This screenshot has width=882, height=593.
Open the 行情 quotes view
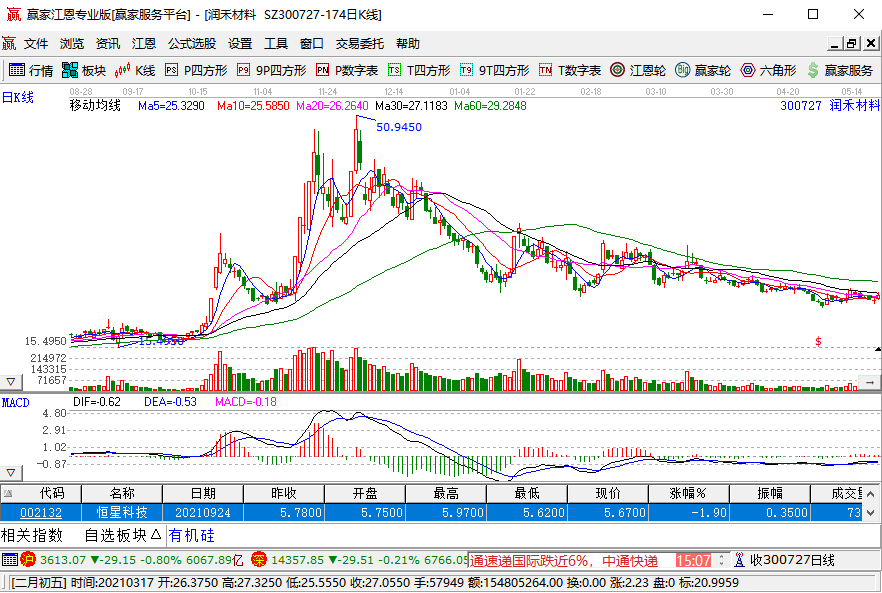30,70
